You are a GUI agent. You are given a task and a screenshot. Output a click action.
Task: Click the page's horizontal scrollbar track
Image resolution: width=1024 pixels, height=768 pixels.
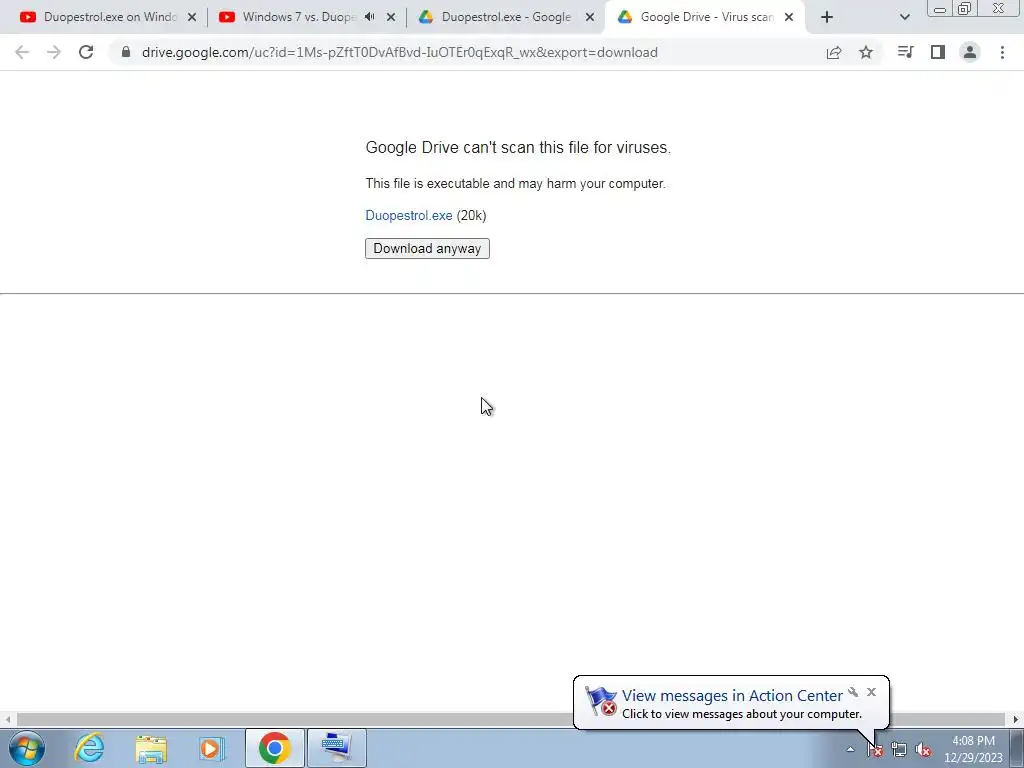pyautogui.click(x=512, y=719)
